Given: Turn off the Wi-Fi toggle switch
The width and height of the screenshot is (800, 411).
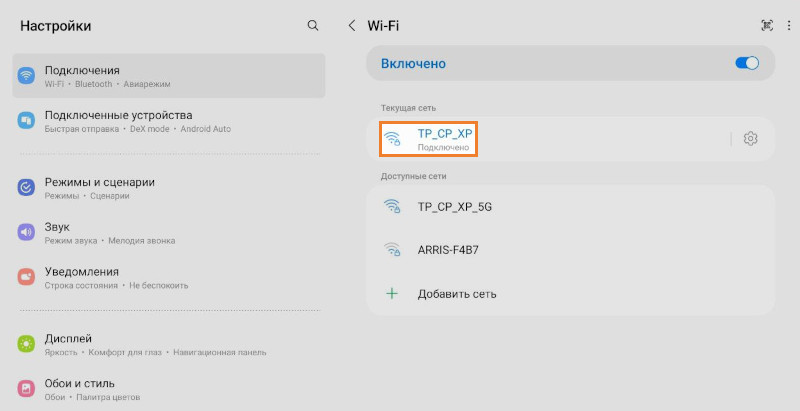Looking at the screenshot, I should click(747, 64).
